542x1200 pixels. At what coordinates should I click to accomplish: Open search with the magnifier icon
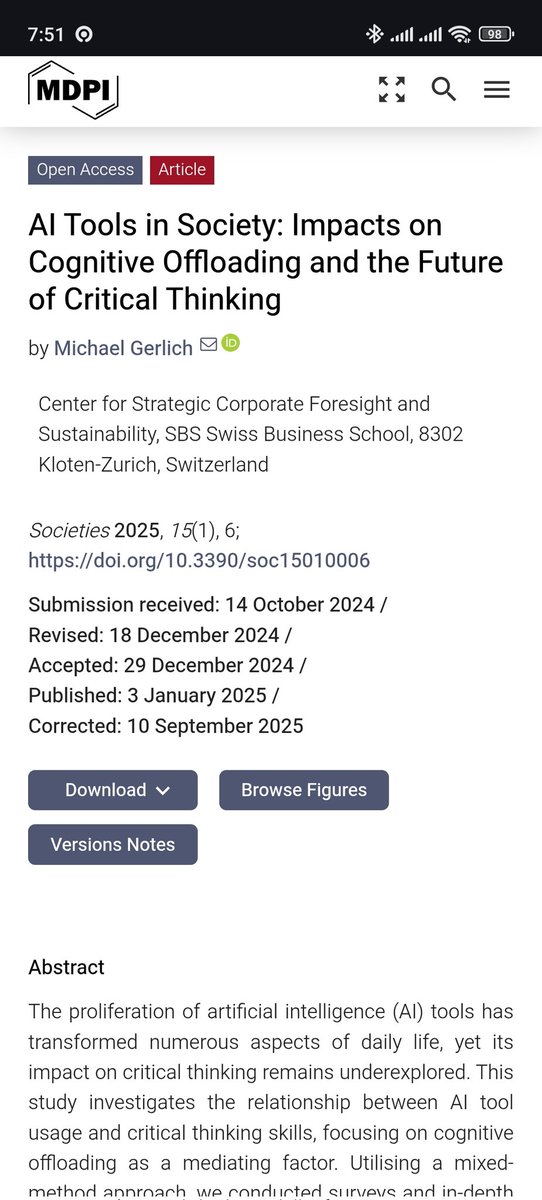point(444,89)
